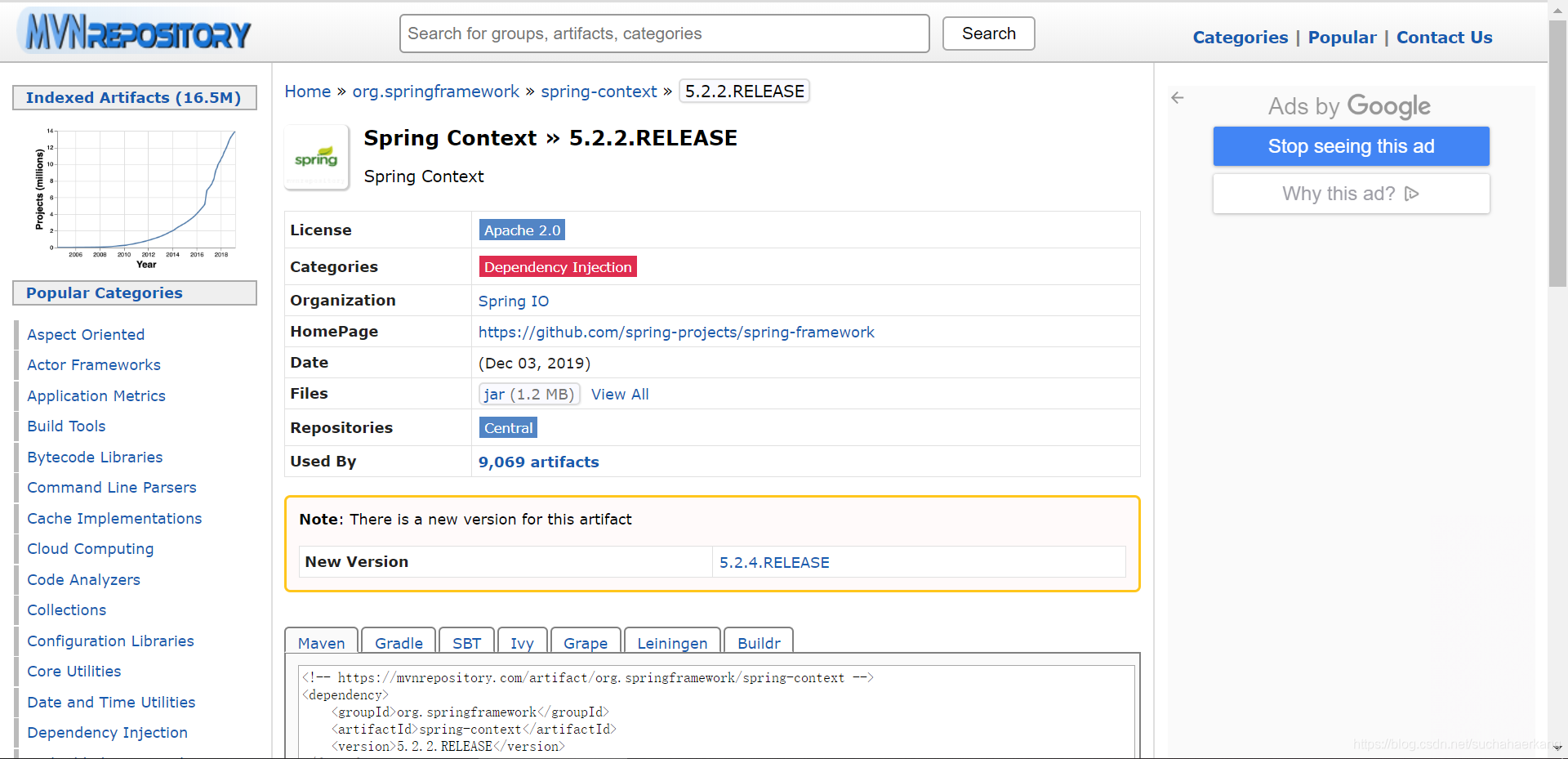
Task: Select the Gradle tab
Action: pos(399,642)
